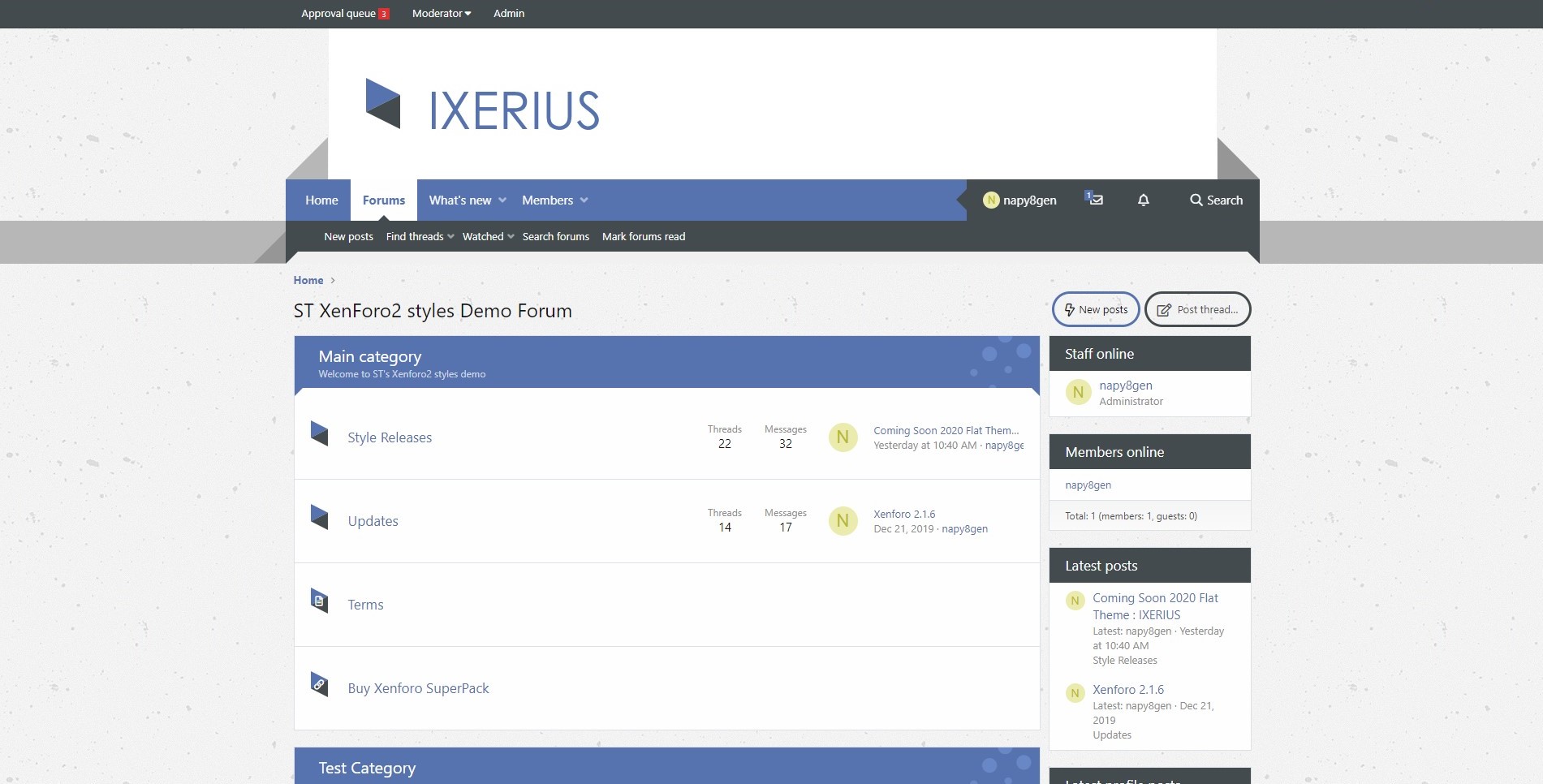Click napy8gen avatar in the navigation bar

pyautogui.click(x=990, y=200)
